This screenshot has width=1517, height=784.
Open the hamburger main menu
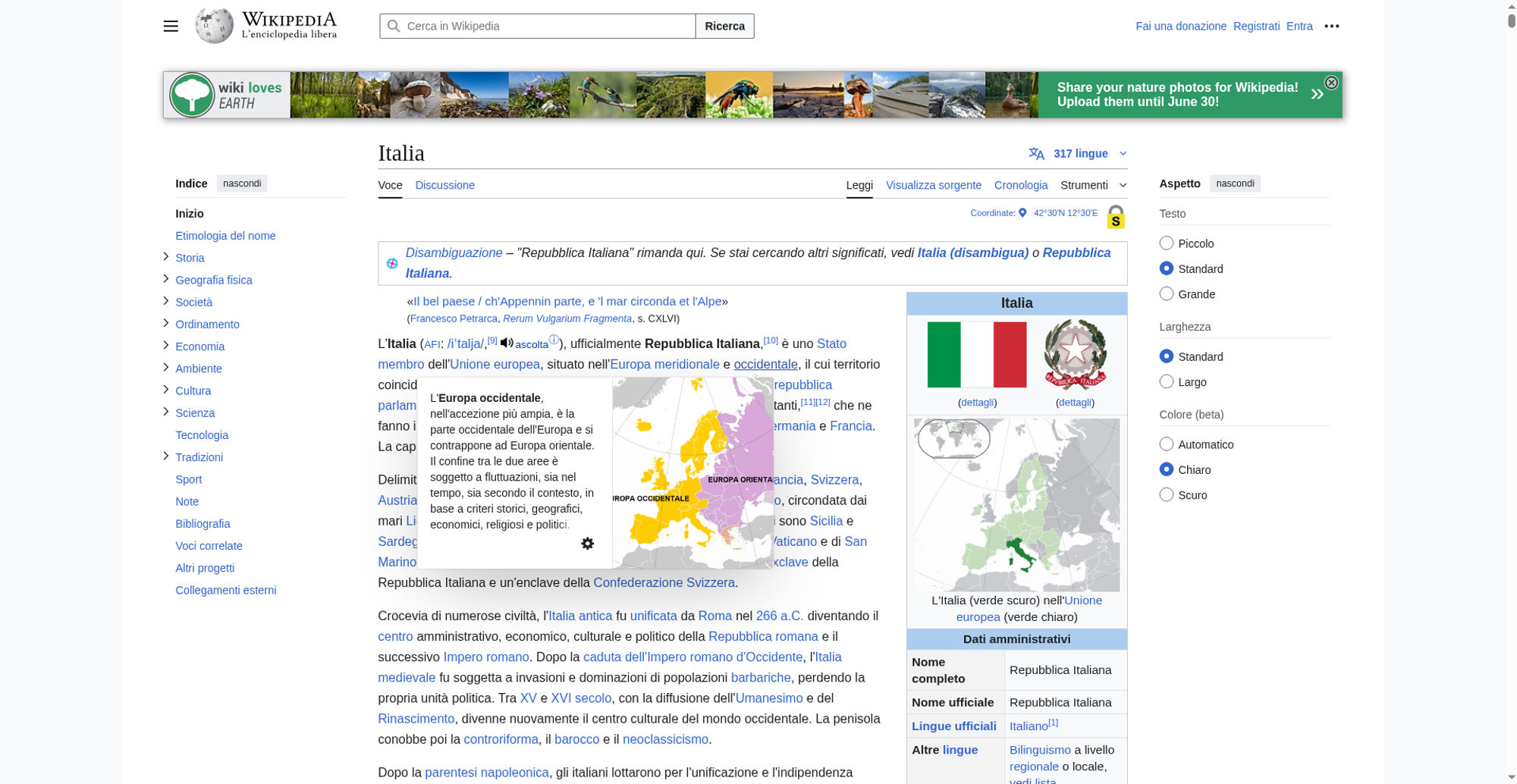pyautogui.click(x=171, y=26)
